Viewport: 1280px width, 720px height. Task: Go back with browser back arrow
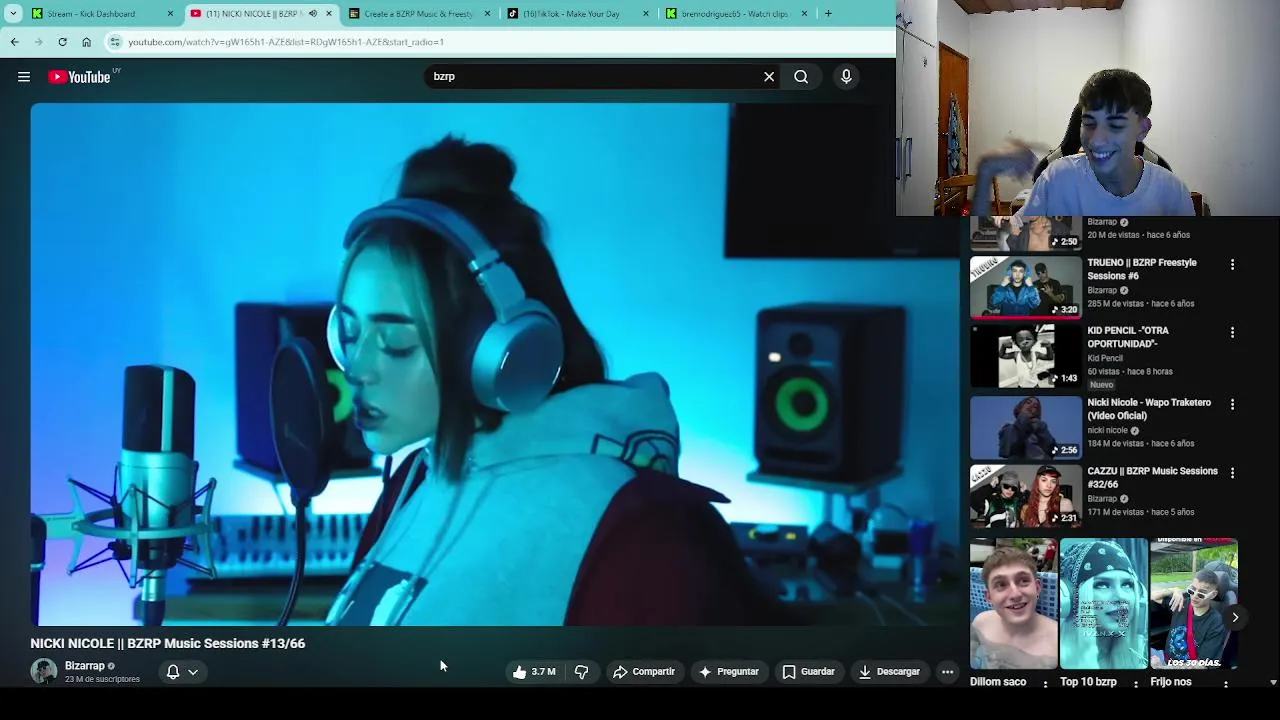click(14, 42)
